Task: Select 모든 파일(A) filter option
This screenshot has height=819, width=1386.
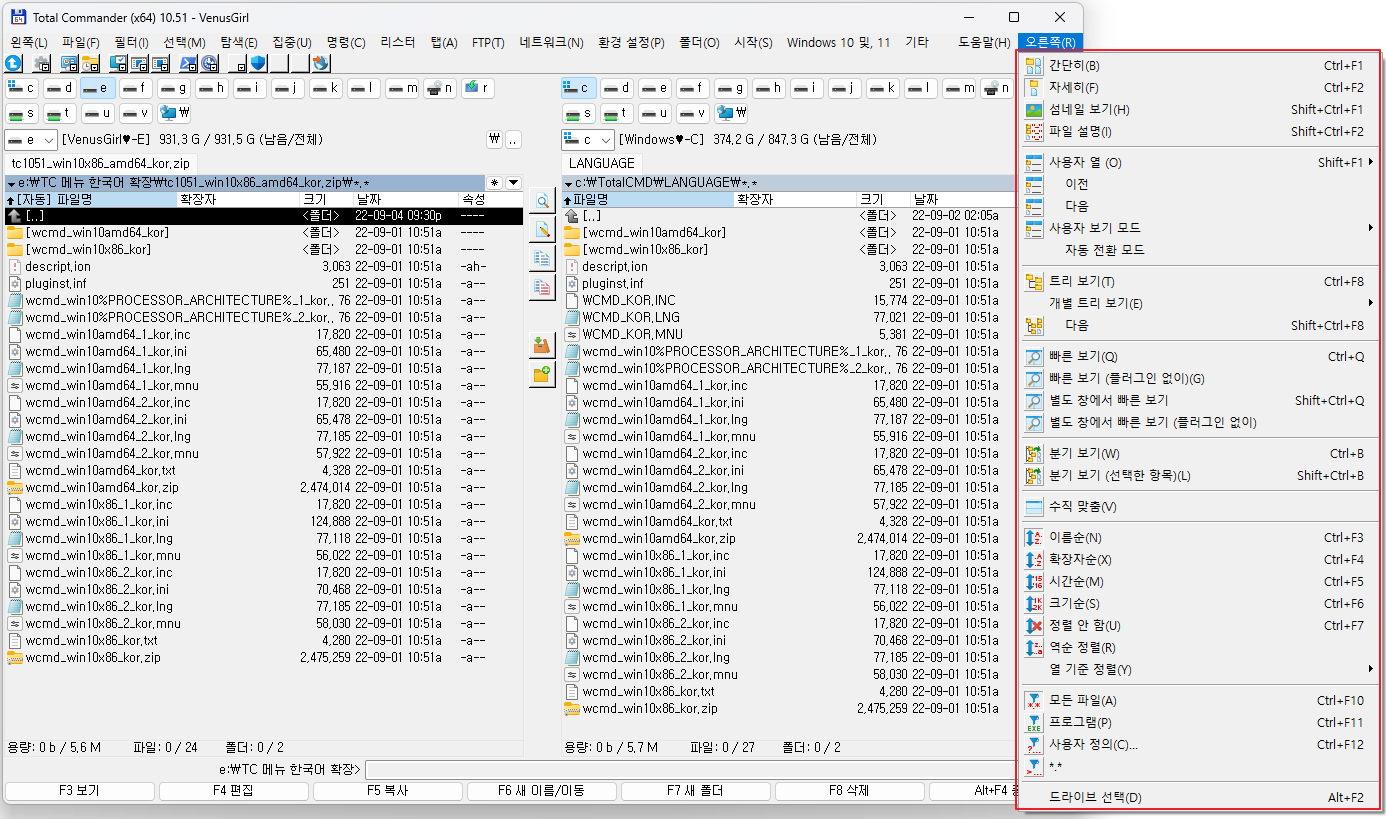Action: click(1198, 701)
